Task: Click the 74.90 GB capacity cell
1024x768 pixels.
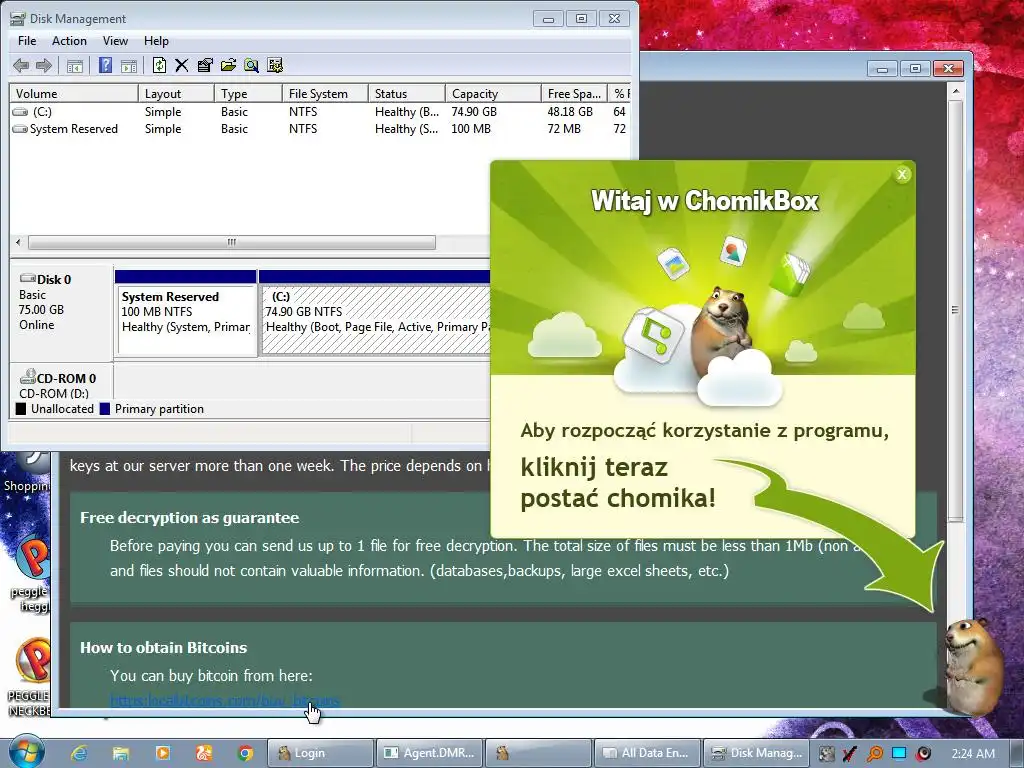Action: click(x=474, y=112)
